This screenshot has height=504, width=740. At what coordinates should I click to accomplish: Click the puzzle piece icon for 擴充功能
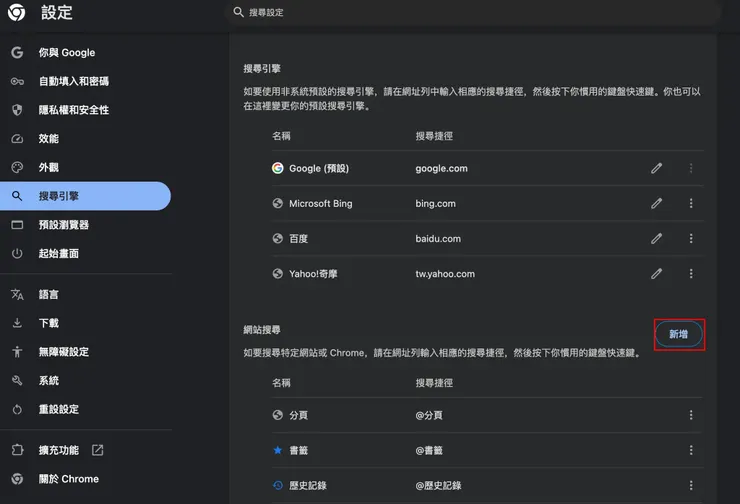pos(17,450)
